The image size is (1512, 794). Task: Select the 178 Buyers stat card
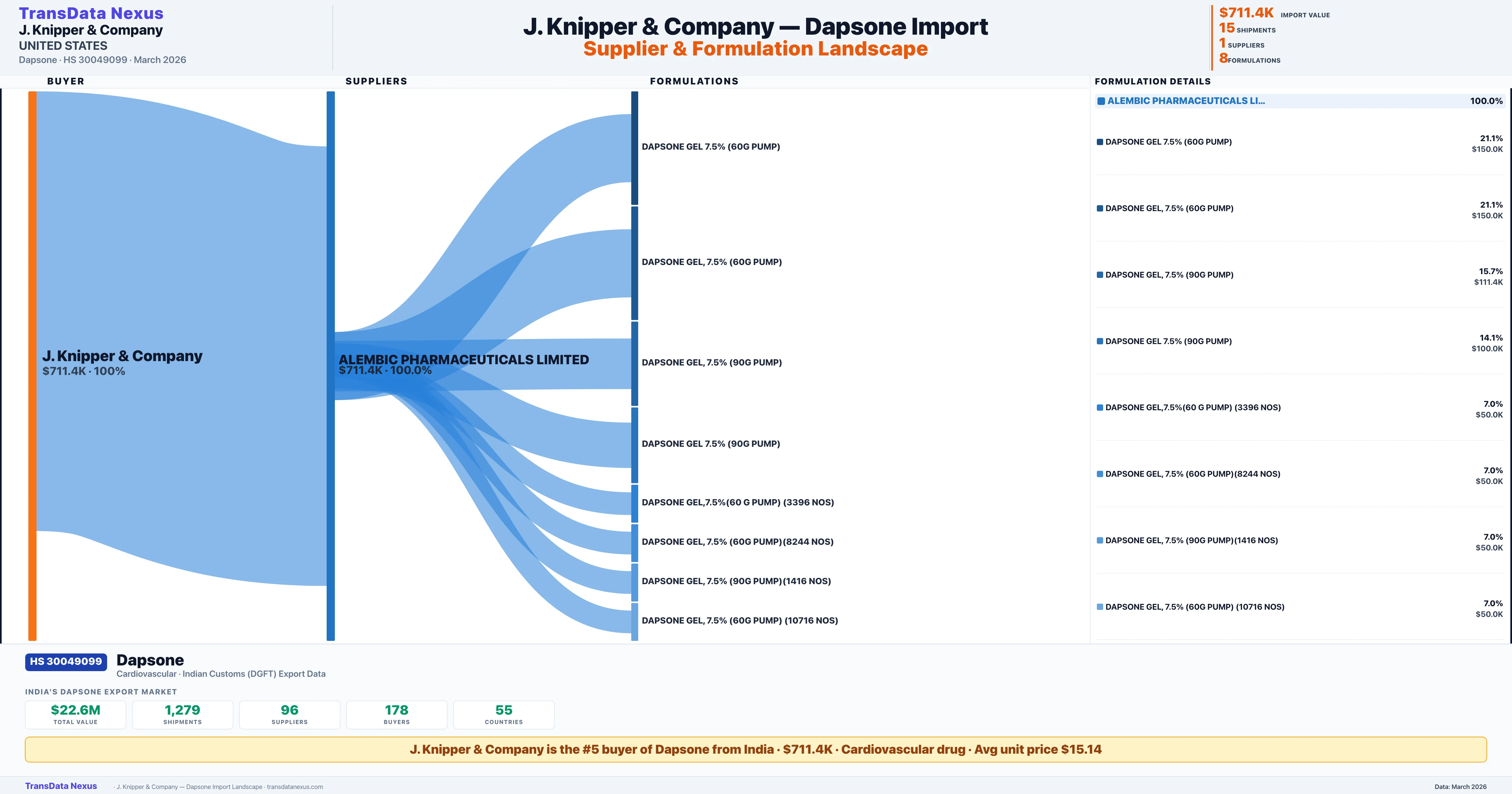(x=397, y=714)
